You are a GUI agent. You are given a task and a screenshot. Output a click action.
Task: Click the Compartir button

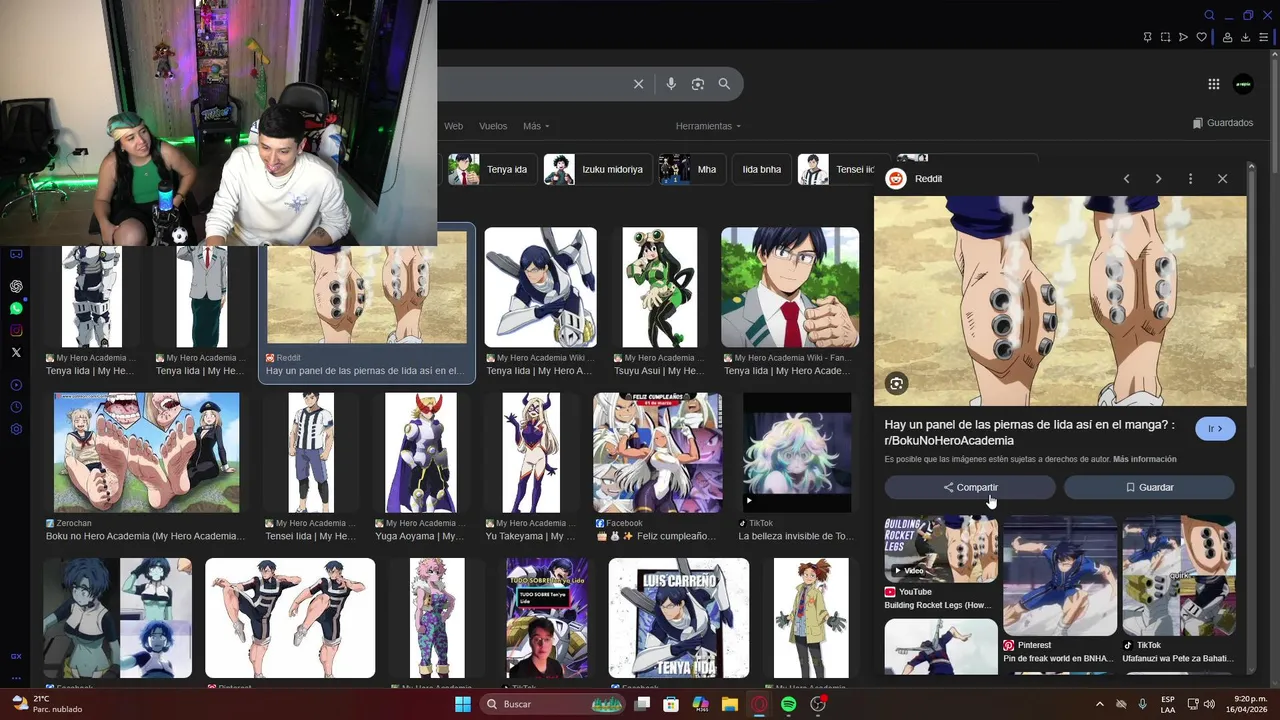[970, 487]
